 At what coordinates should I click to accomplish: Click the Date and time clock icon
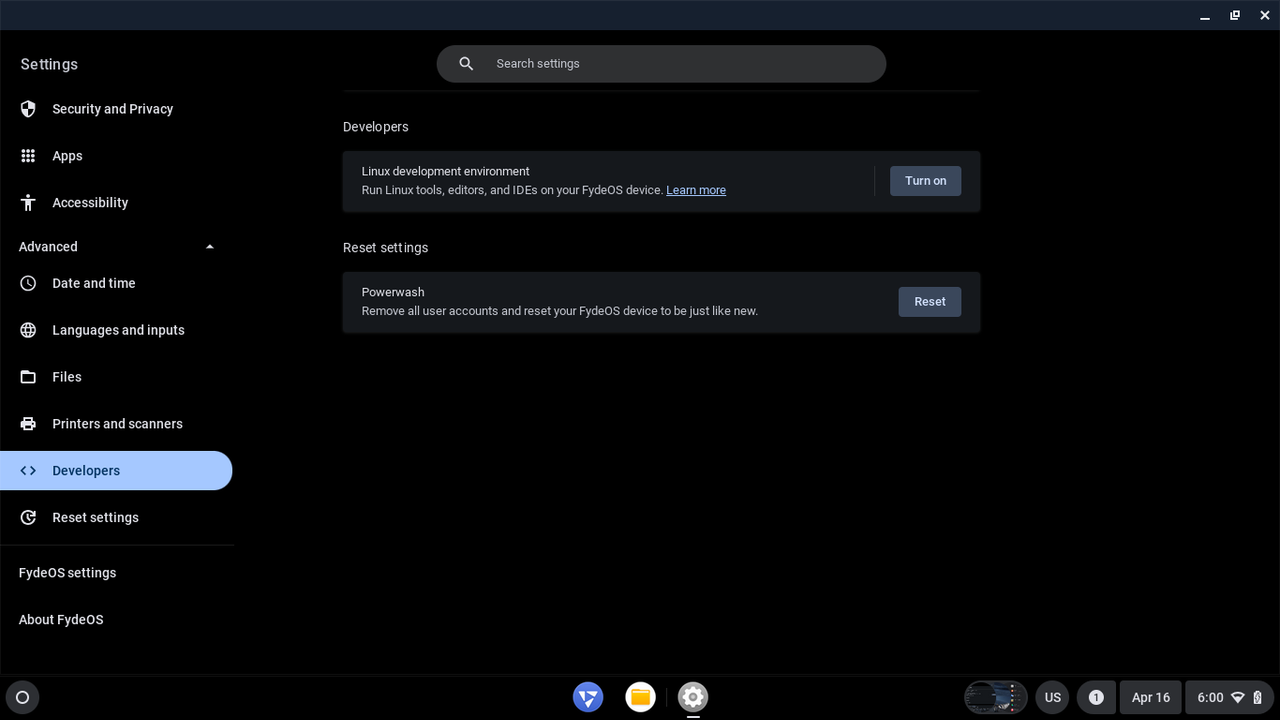pos(28,283)
